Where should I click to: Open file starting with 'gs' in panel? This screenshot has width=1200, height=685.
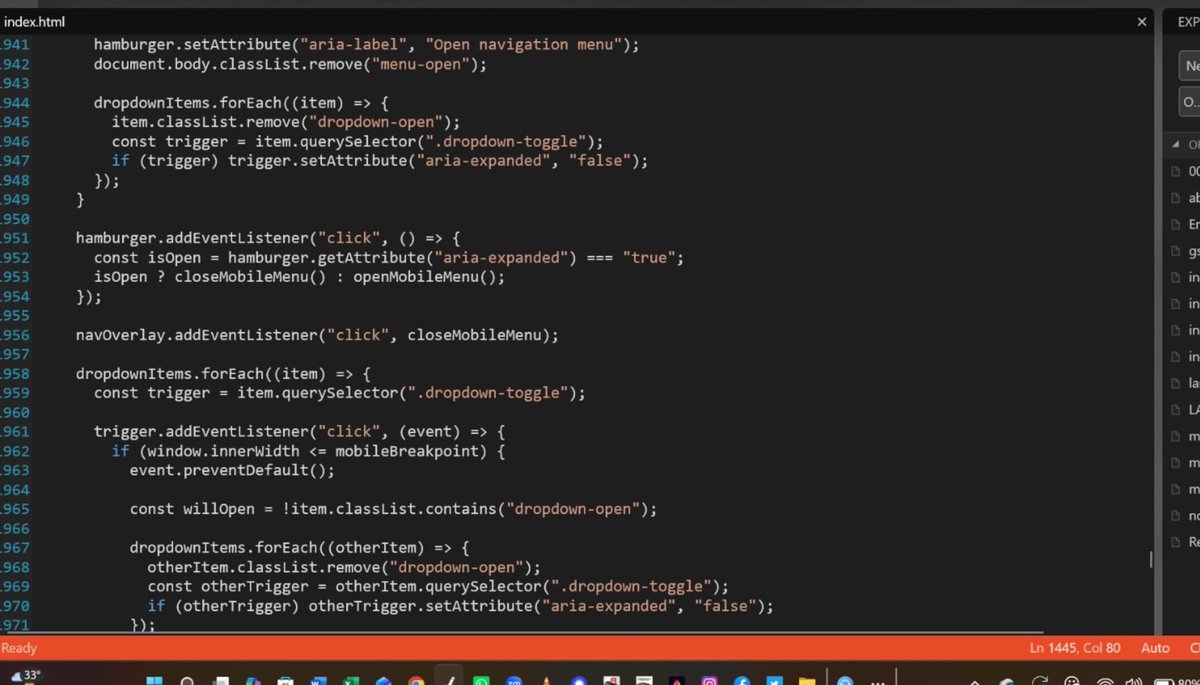[x=1187, y=251]
